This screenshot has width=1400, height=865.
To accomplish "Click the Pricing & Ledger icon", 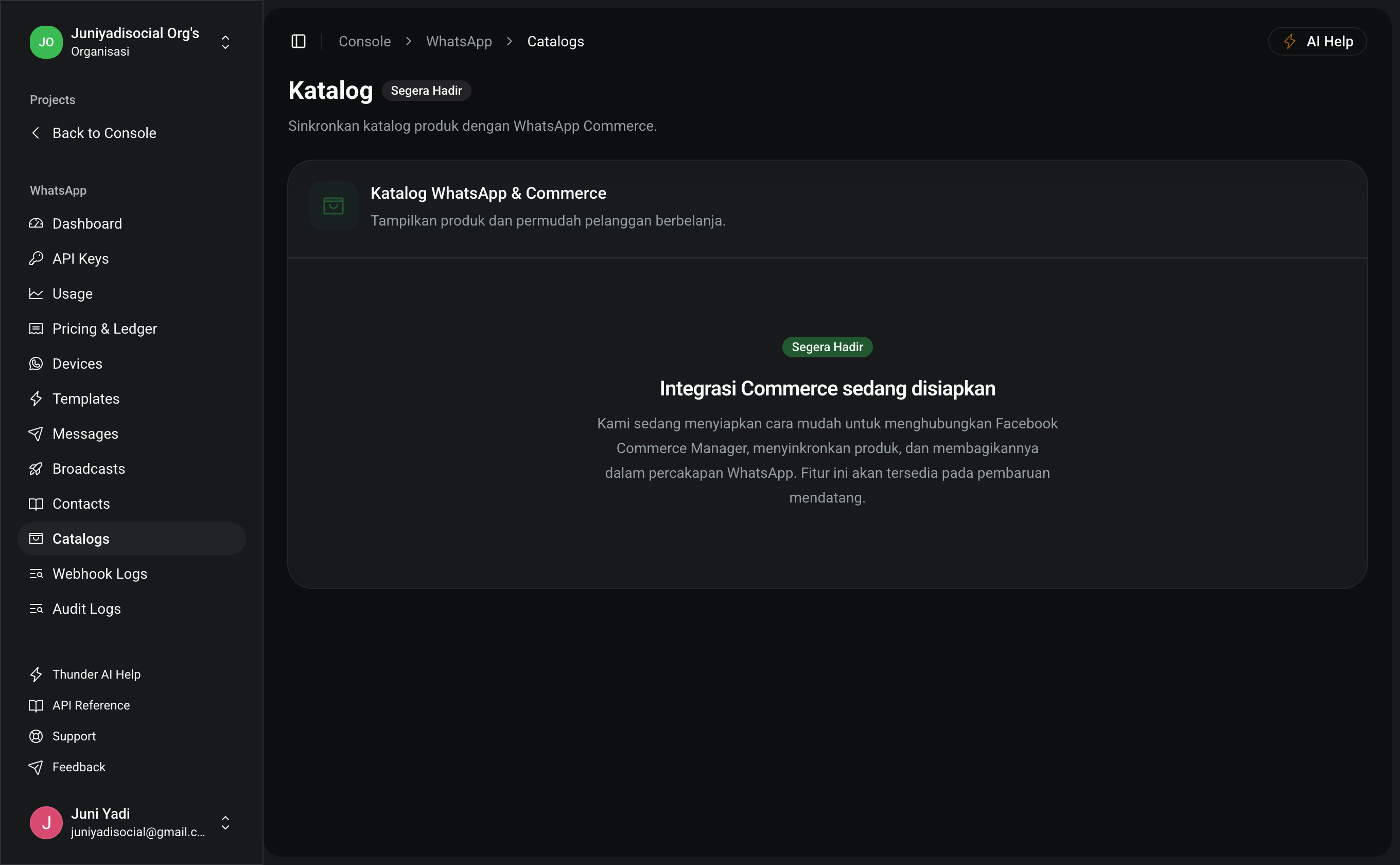I will tap(36, 328).
